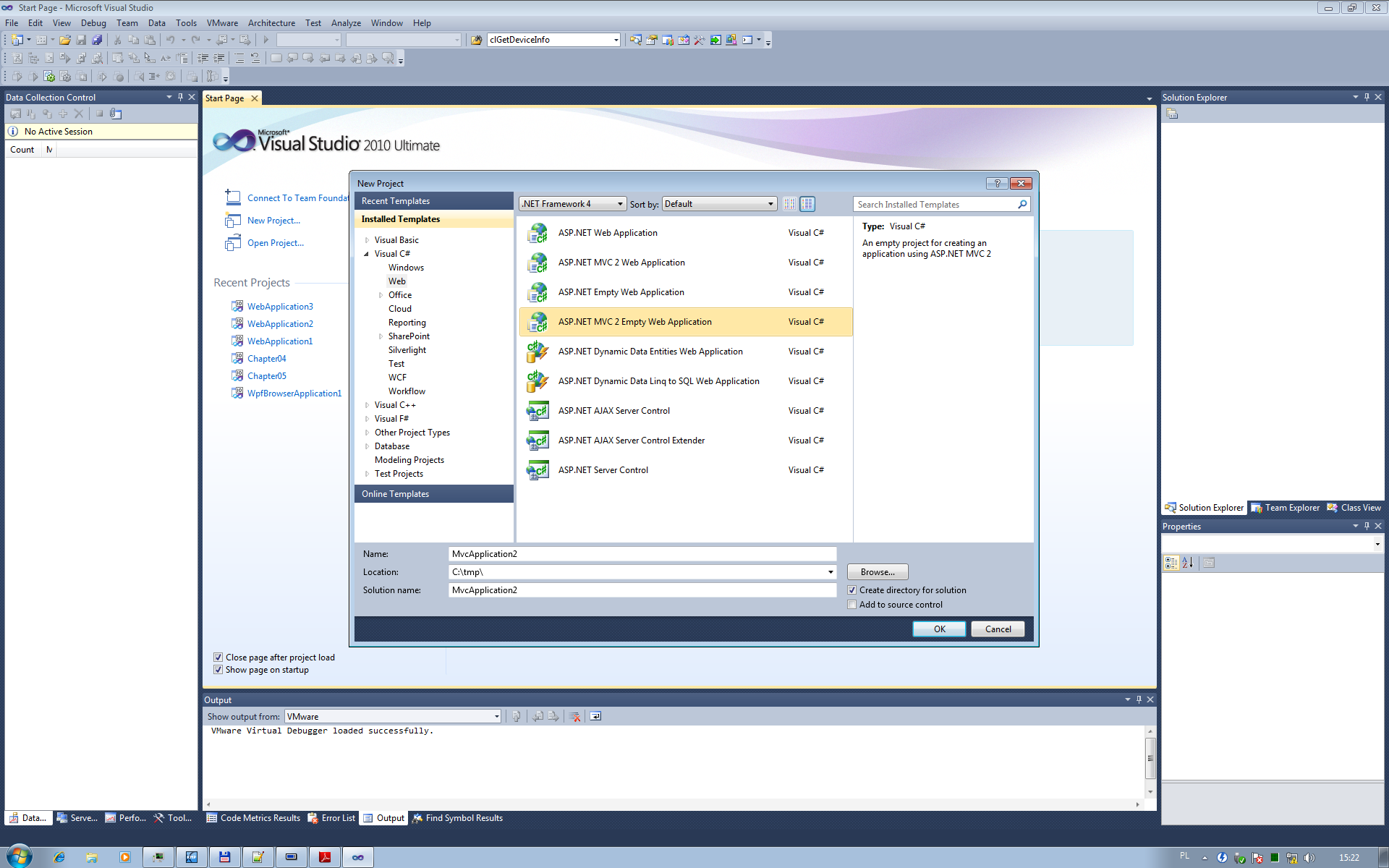Switch templates to medium icons view

click(807, 204)
